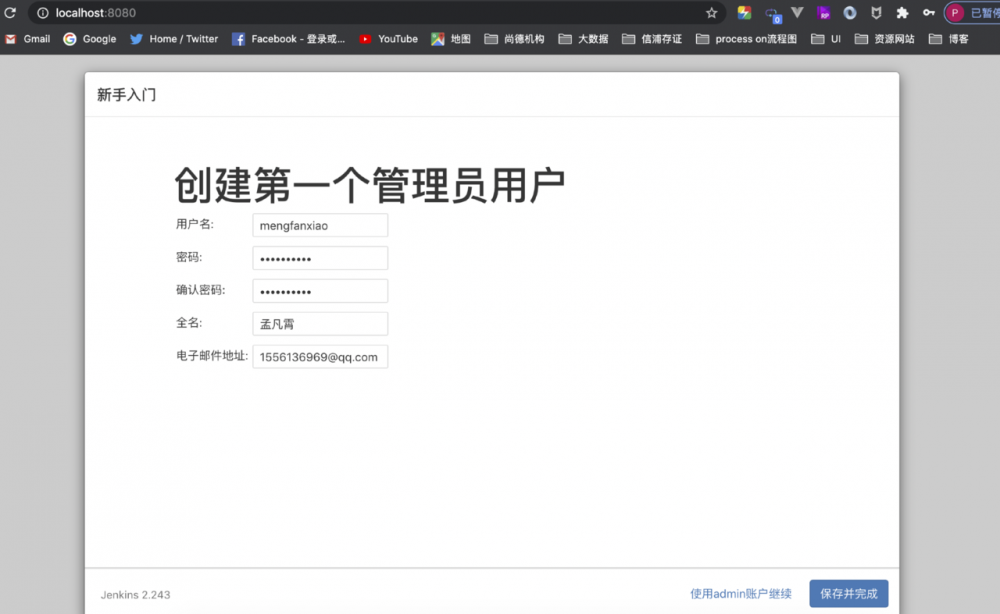
Task: Click the 用户名 input field
Action: click(x=319, y=224)
